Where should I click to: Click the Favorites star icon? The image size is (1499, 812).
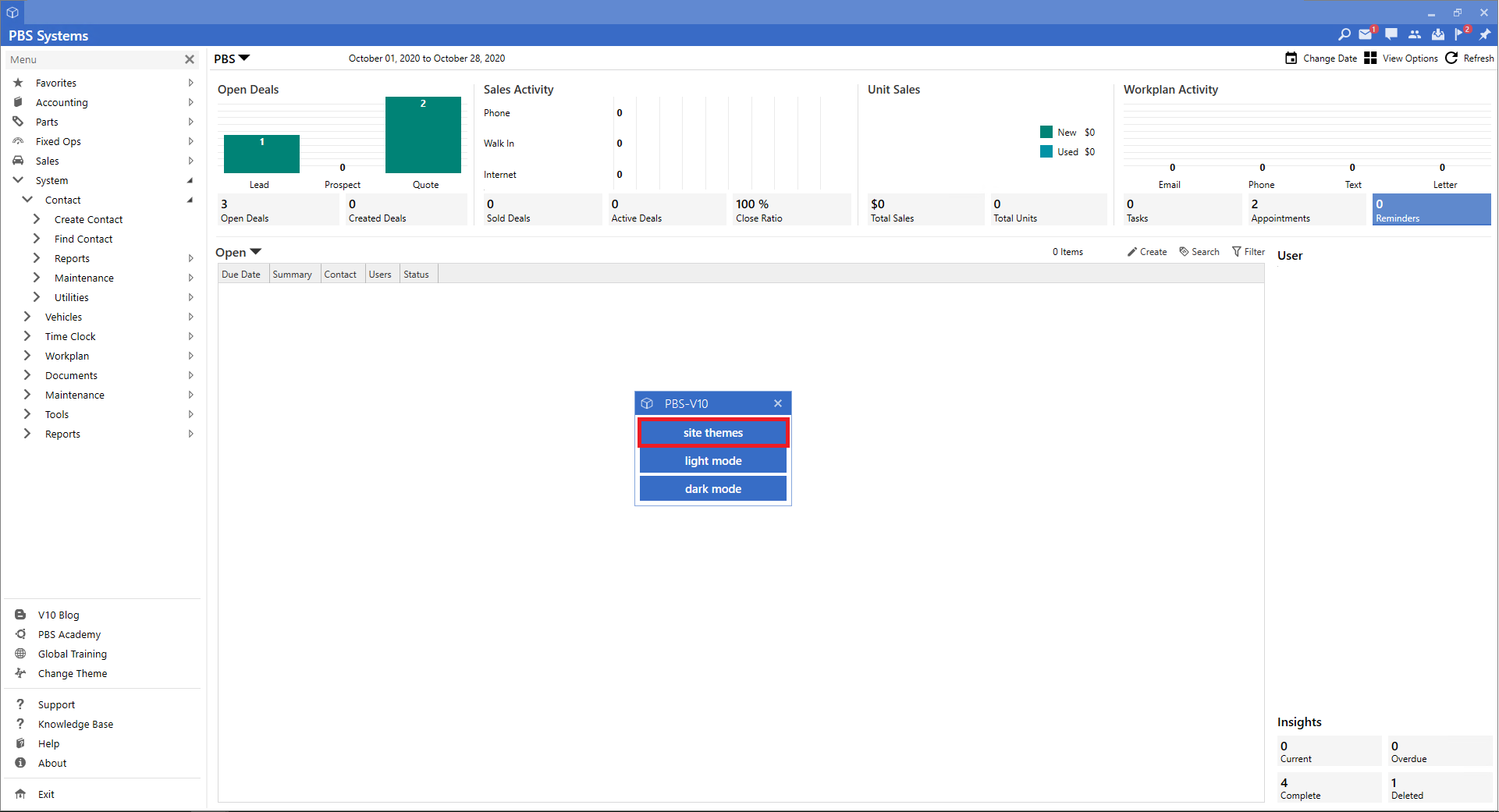pyautogui.click(x=18, y=83)
